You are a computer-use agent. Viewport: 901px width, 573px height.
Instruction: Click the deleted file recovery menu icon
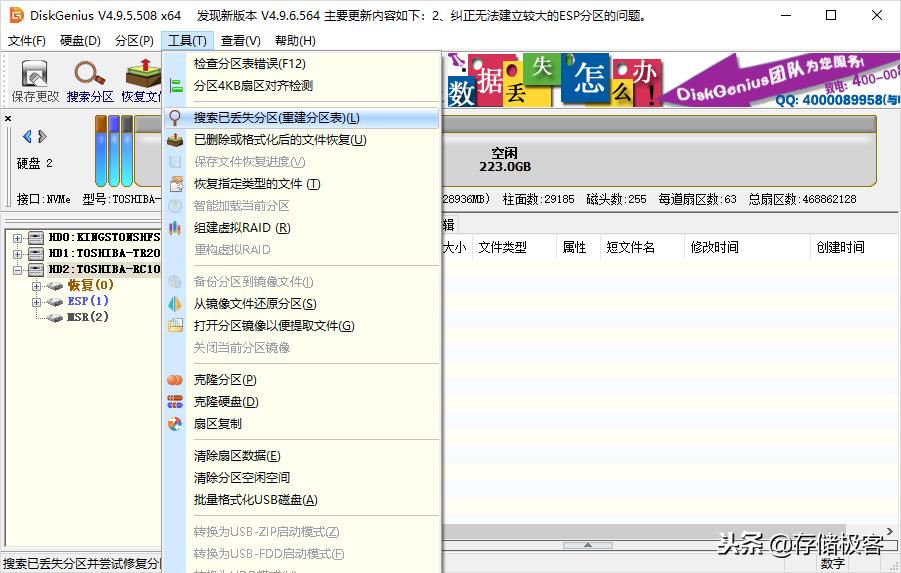pos(175,140)
